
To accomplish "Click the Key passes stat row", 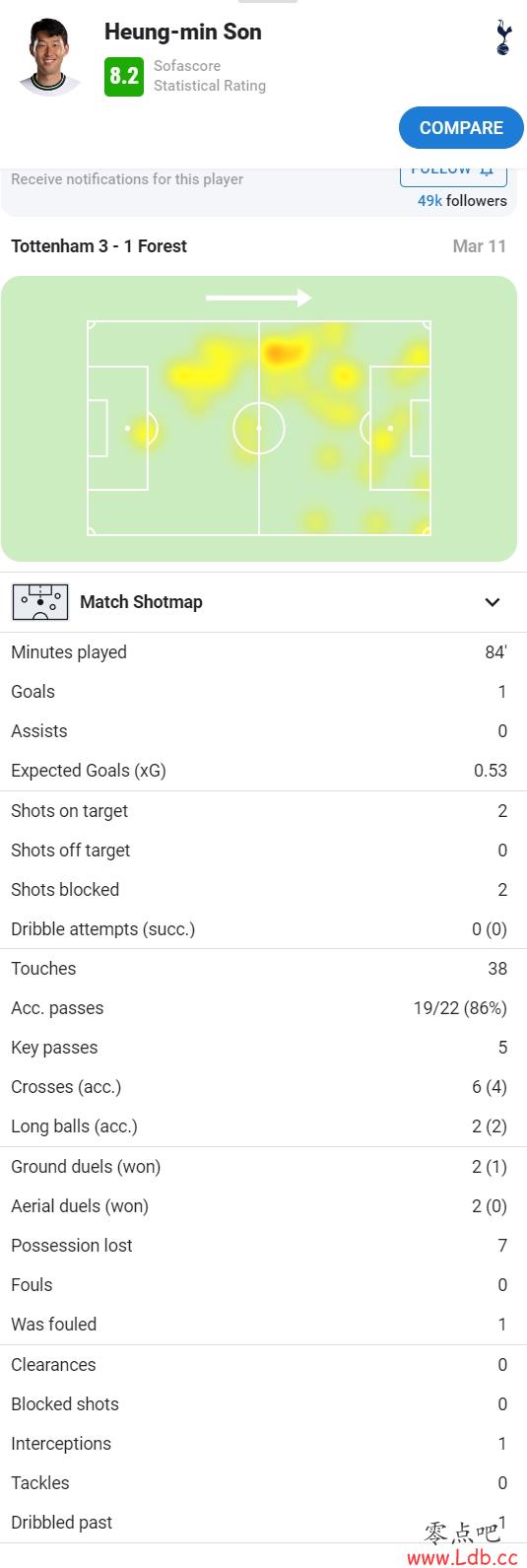I will (x=263, y=1048).
